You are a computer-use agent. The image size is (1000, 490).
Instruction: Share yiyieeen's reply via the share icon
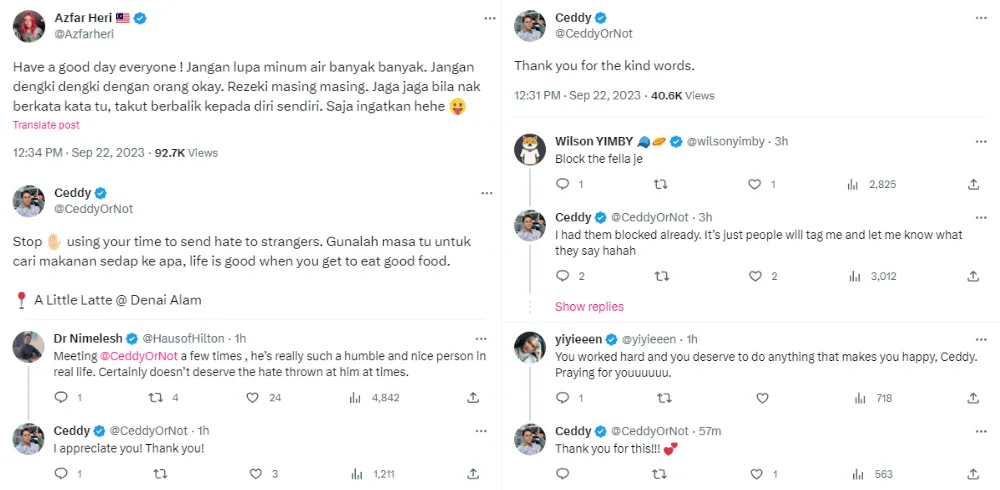pos(973,398)
